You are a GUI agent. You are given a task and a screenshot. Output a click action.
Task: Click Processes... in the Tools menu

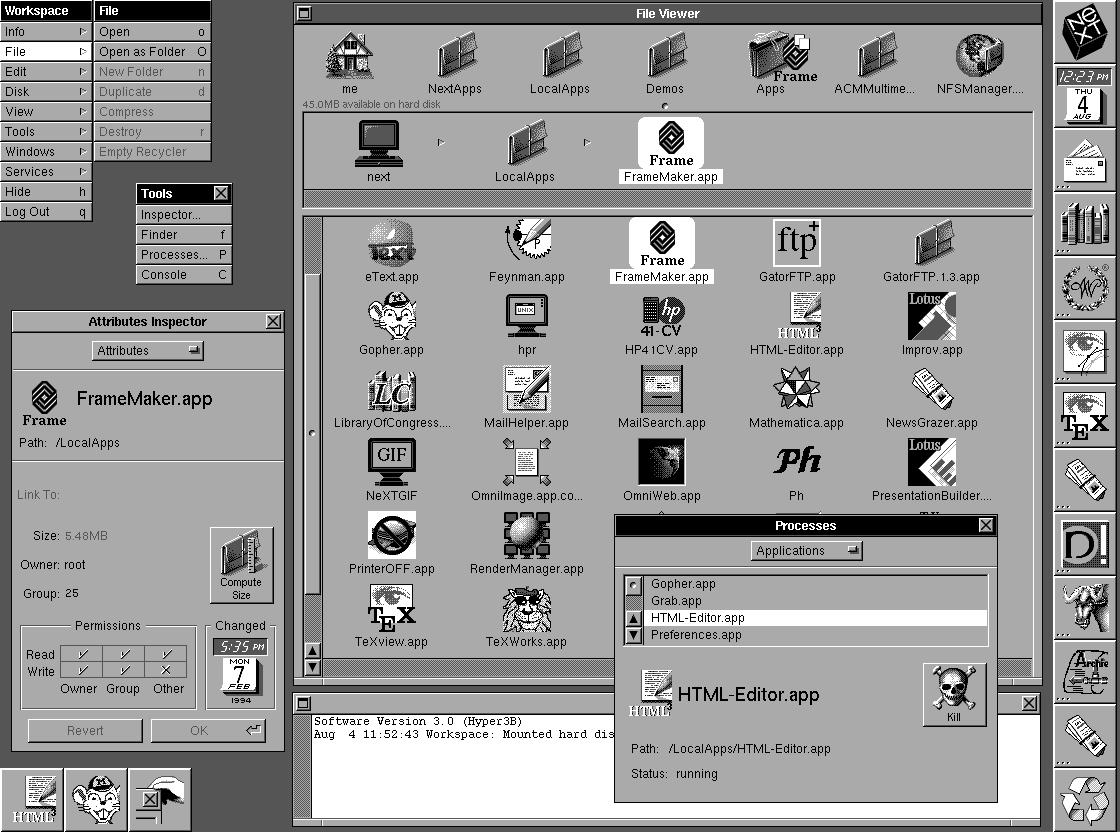tap(184, 254)
